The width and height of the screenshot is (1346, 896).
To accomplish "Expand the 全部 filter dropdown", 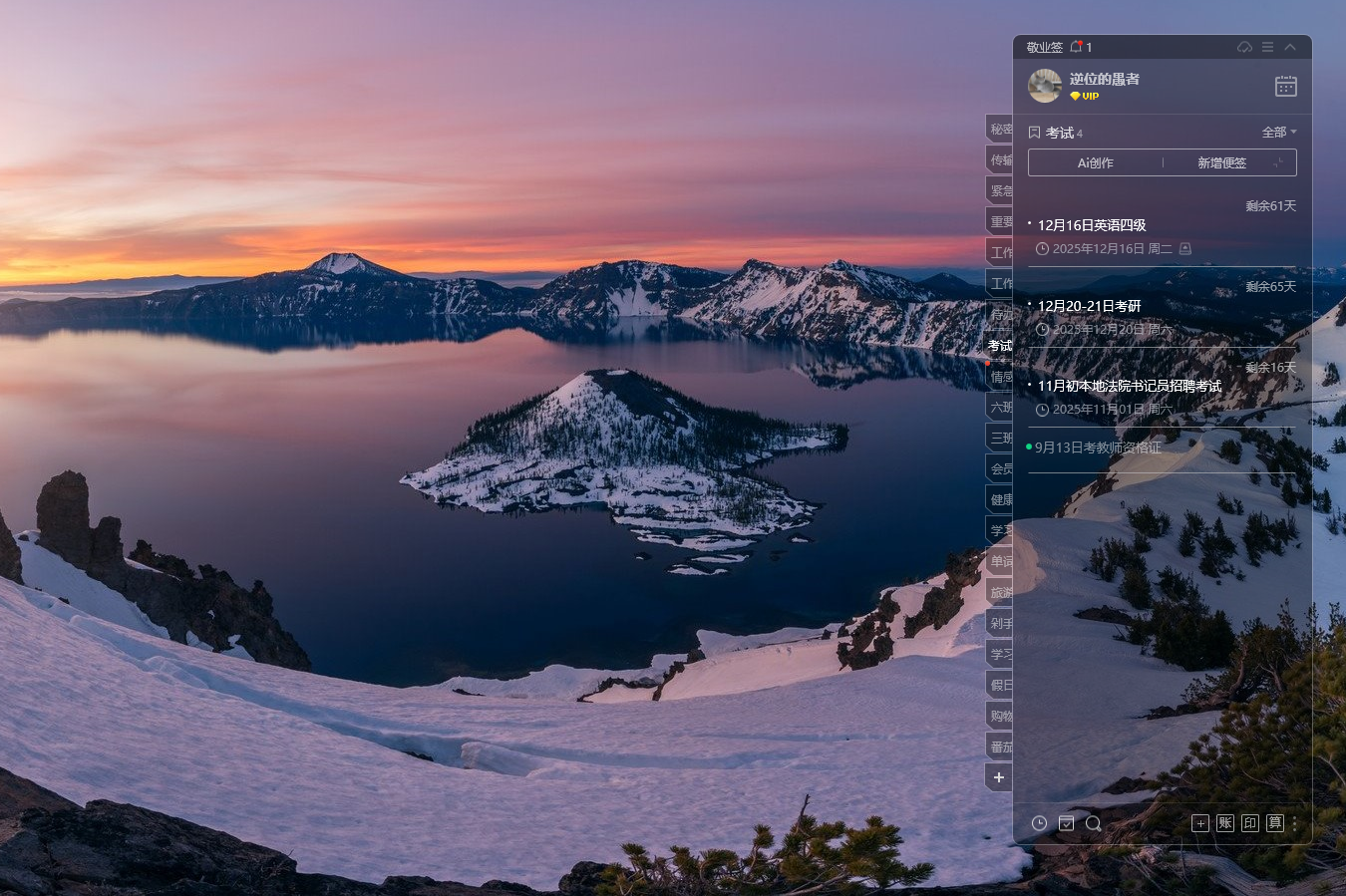I will 1279,132.
